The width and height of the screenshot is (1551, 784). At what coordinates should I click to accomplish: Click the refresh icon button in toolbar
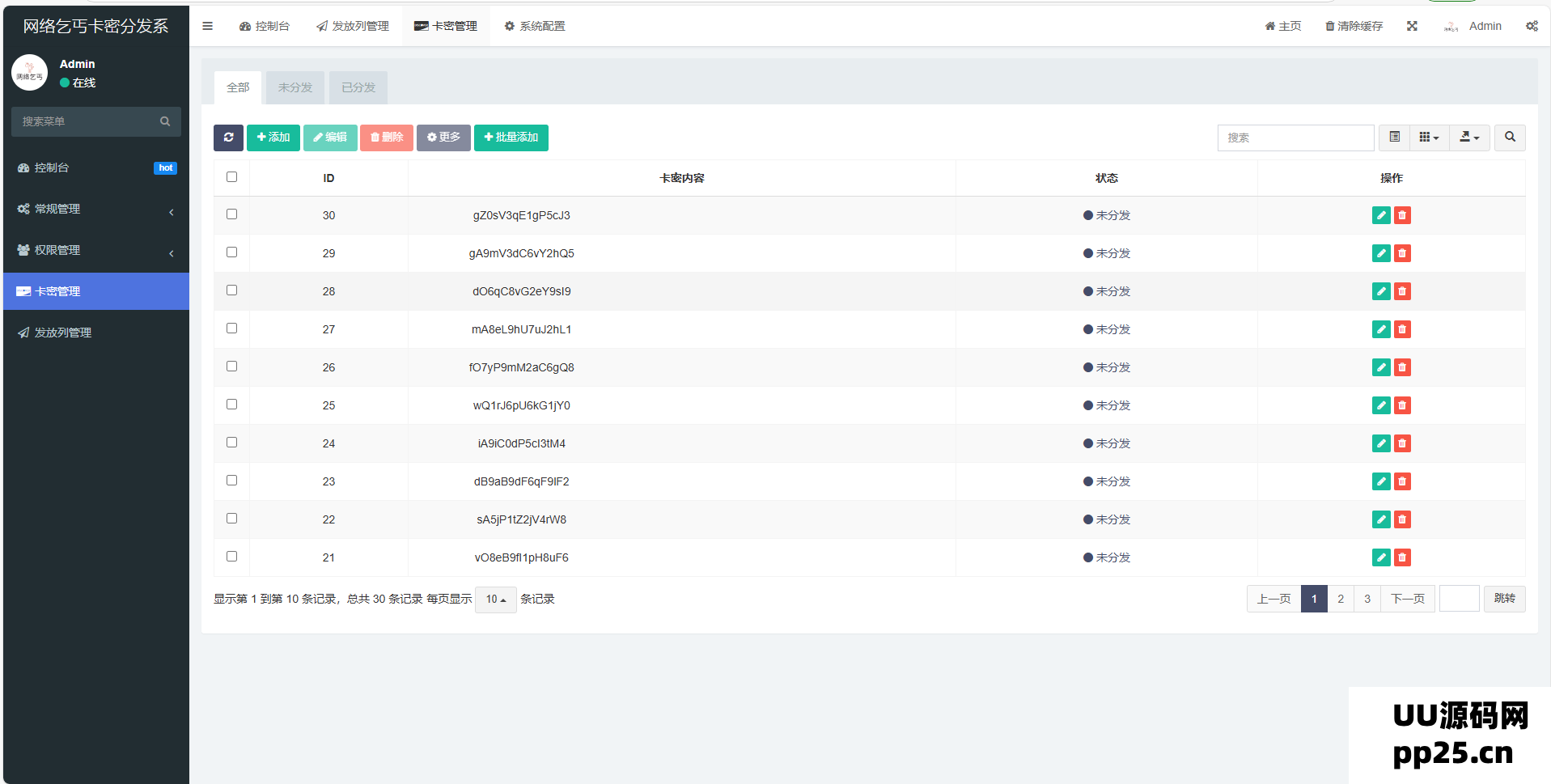click(x=228, y=138)
